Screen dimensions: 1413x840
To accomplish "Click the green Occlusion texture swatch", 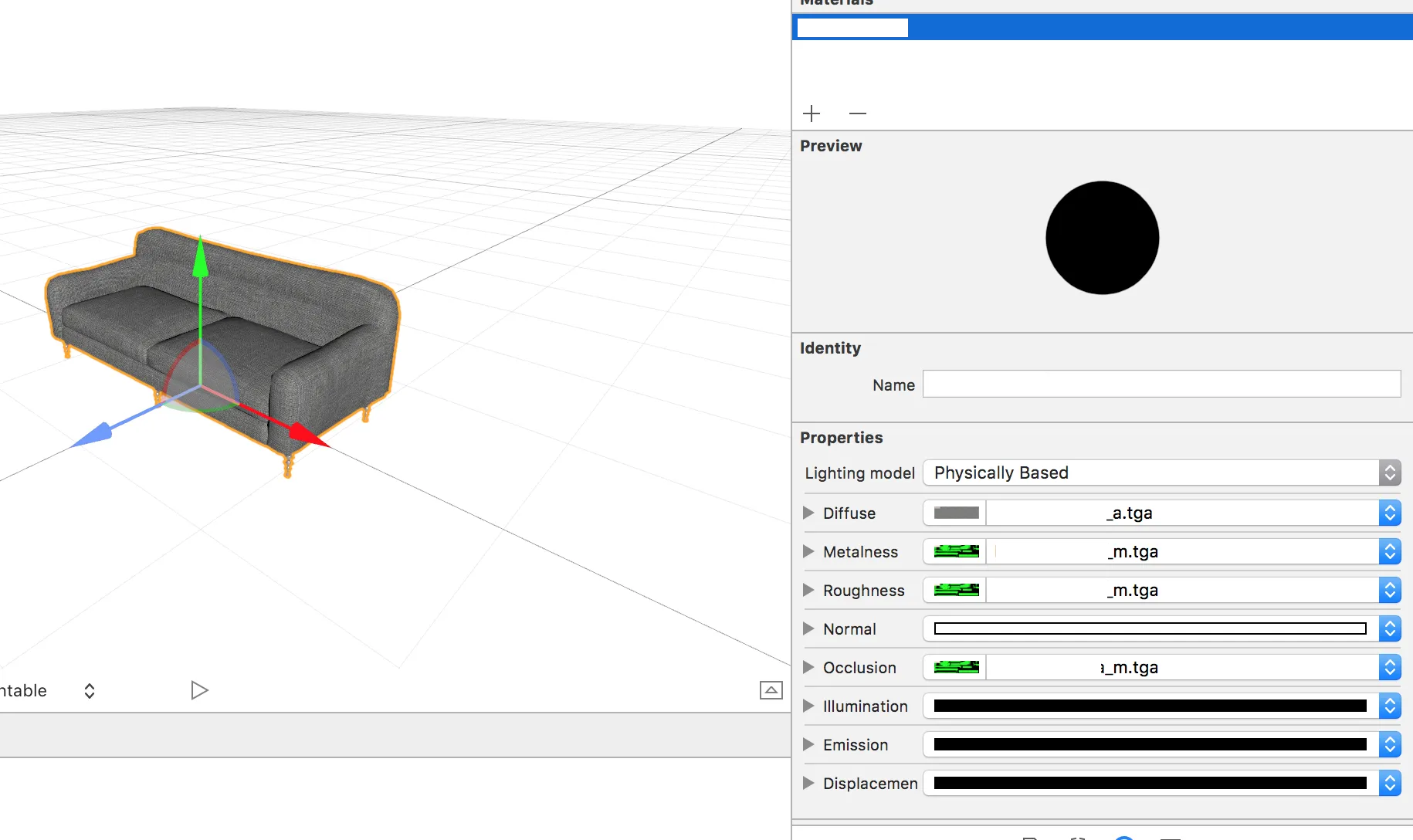I will [956, 667].
